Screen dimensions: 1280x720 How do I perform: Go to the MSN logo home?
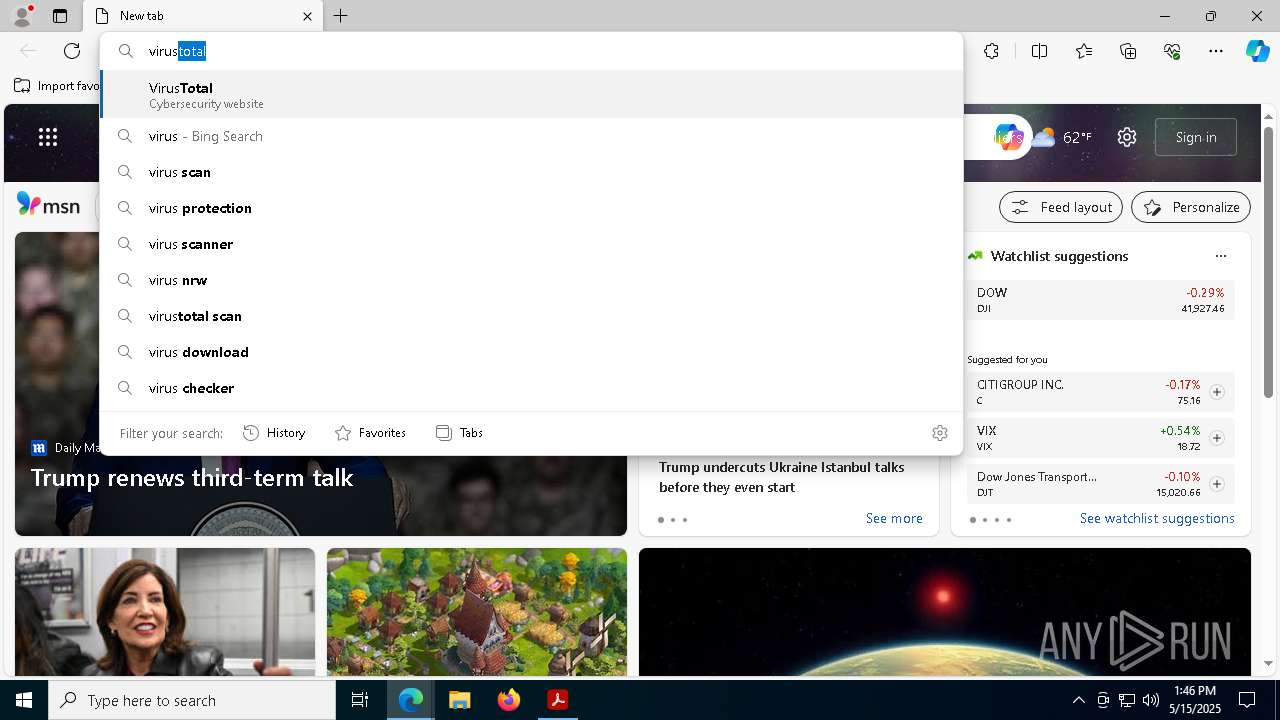48,205
